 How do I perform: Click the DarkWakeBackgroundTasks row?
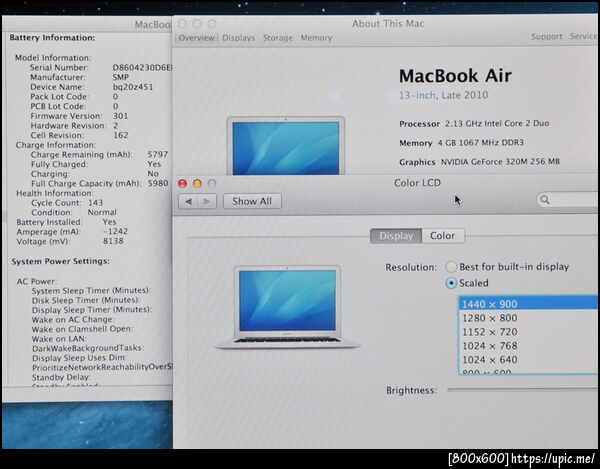tap(88, 348)
